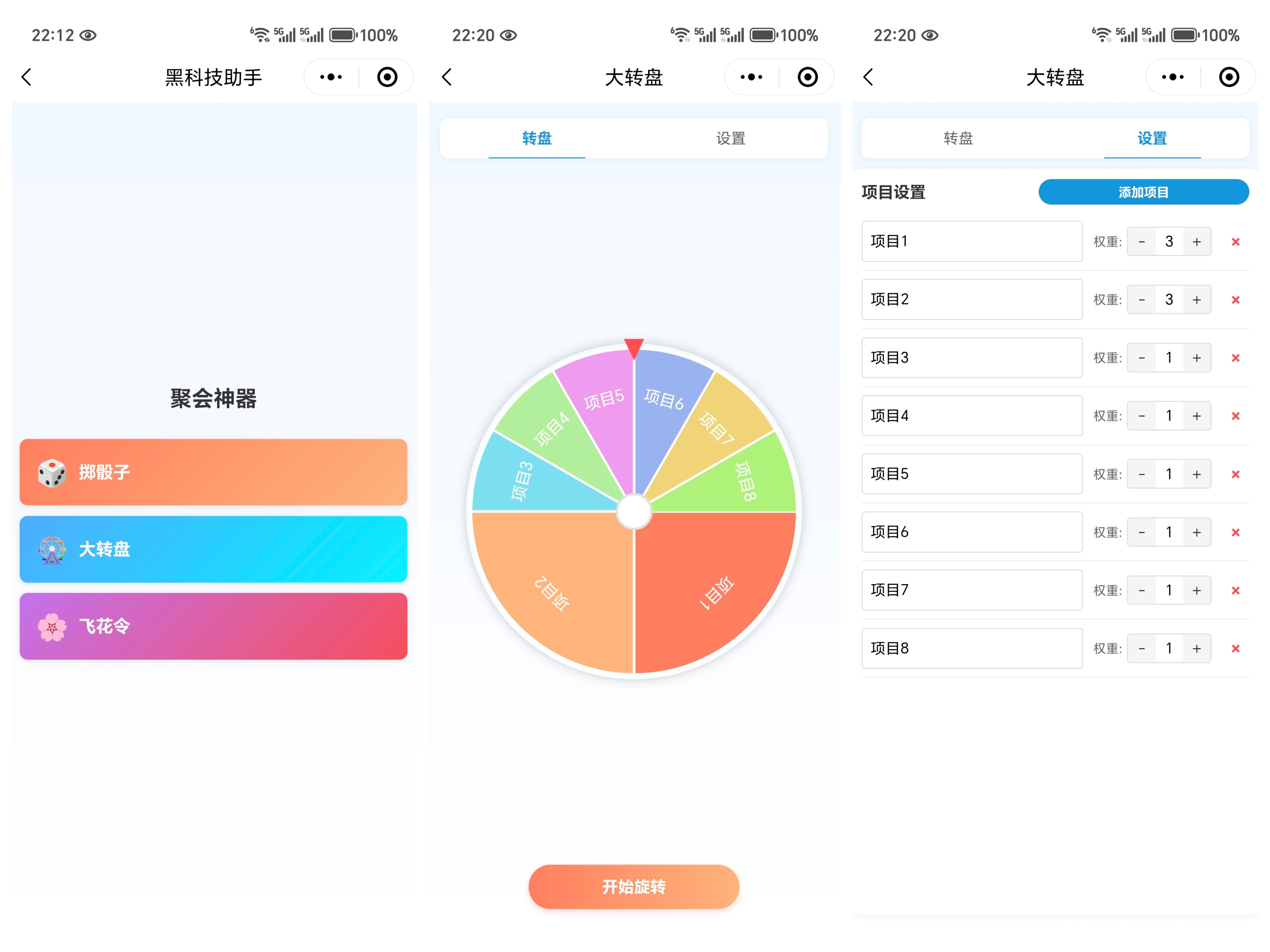Tap the ferris wheel icon on 大转盘 button
The image size is (1270, 952).
53,549
